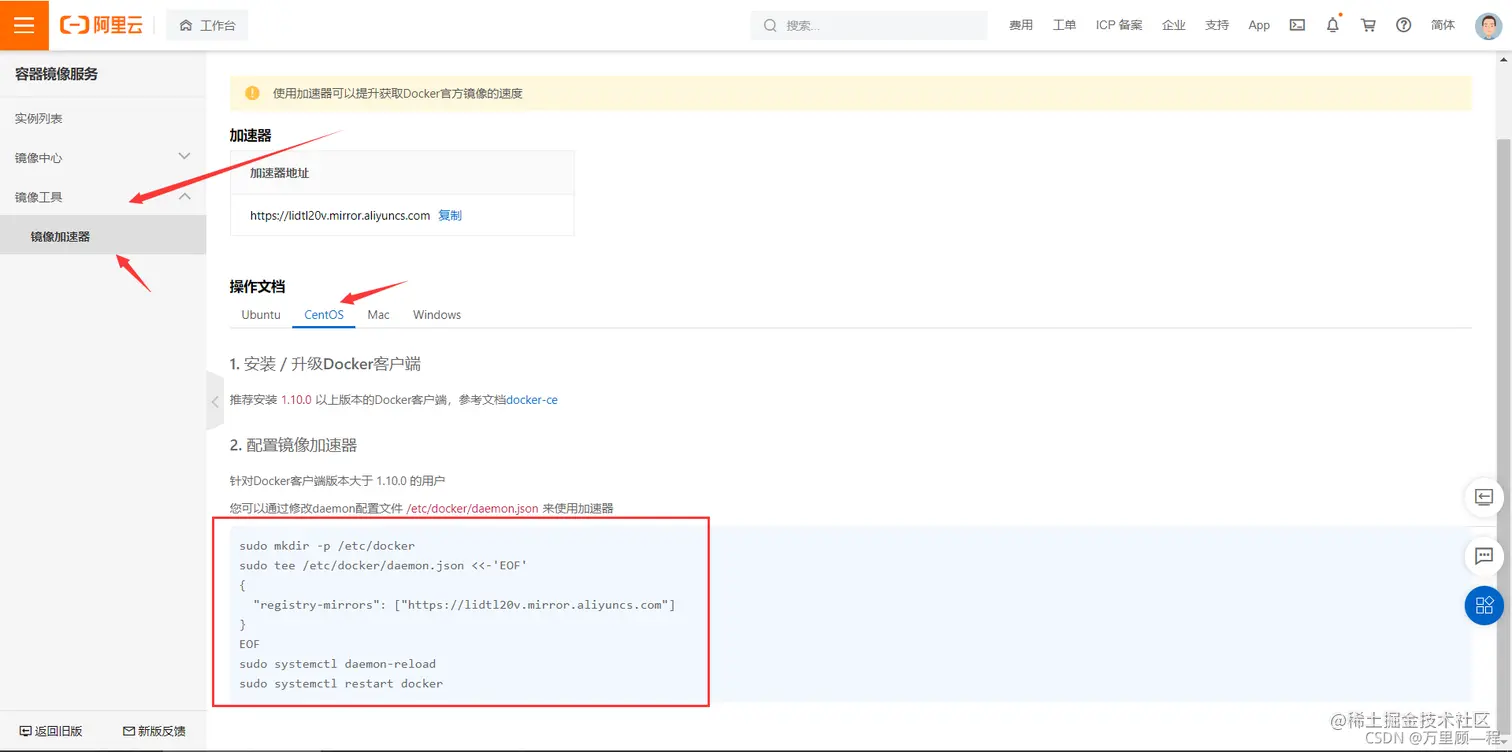Viewport: 1512px width, 752px height.
Task: Click the registry-mirrors config line
Action: click(464, 605)
